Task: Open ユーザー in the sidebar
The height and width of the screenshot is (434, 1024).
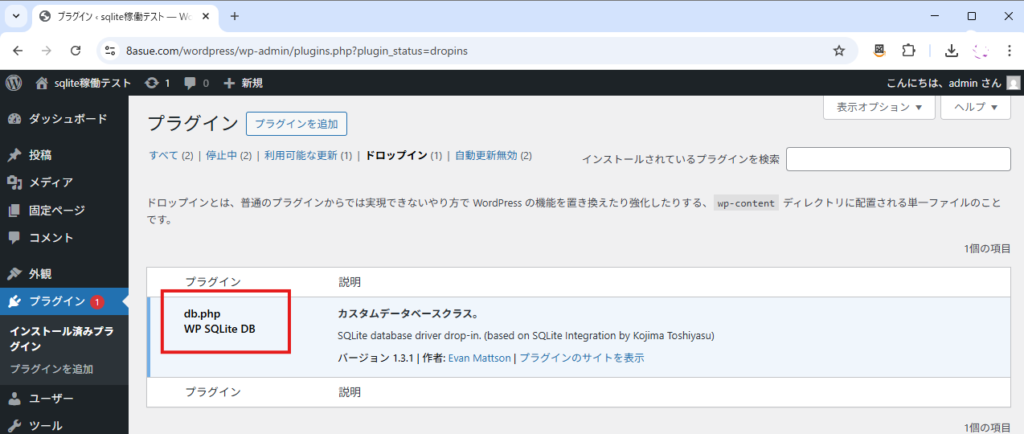Action: [x=64, y=398]
